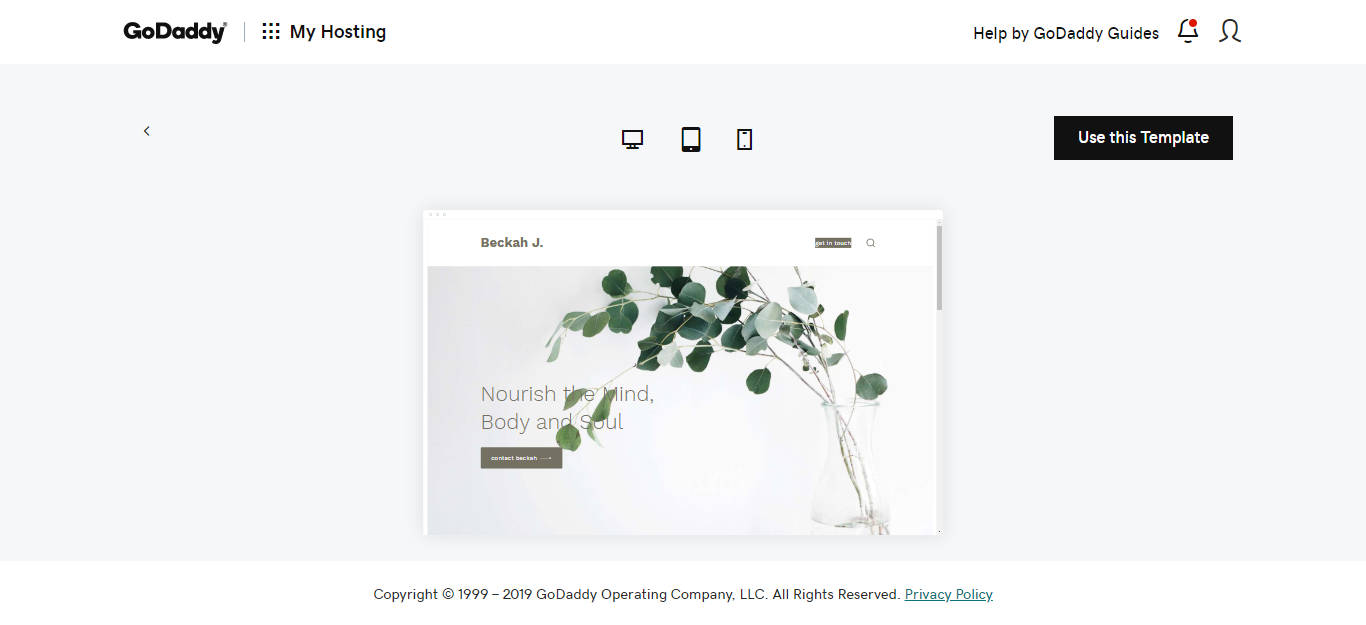
Task: Click the 'Nourish the Mind, Body and Soul' heading
Action: click(x=567, y=408)
